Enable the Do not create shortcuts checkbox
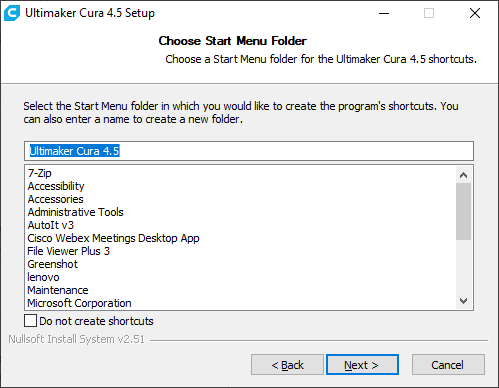The image size is (499, 388). pyautogui.click(x=30, y=321)
